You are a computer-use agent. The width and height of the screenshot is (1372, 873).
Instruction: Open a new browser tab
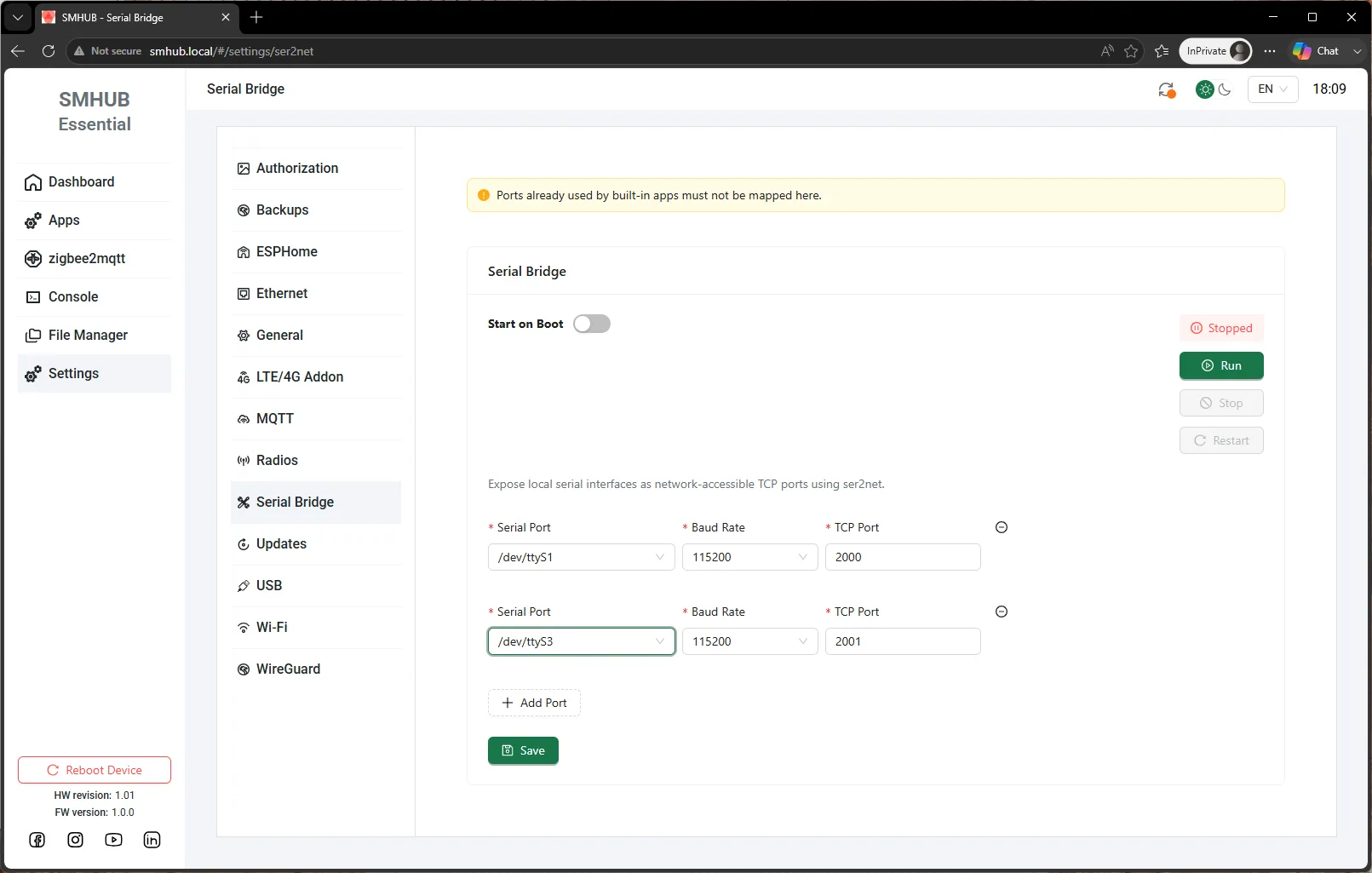256,17
